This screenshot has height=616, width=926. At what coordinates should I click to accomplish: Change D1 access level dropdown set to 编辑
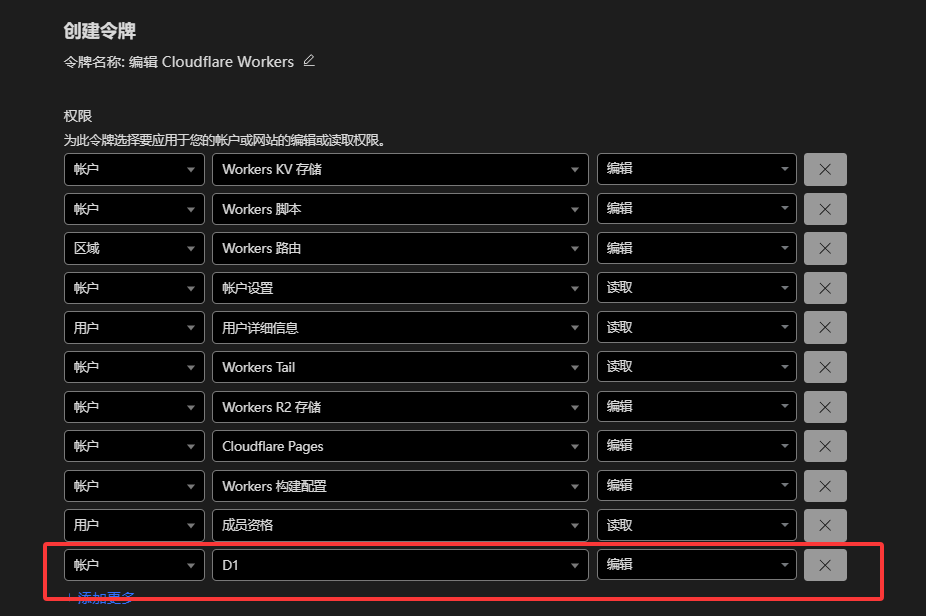696,565
